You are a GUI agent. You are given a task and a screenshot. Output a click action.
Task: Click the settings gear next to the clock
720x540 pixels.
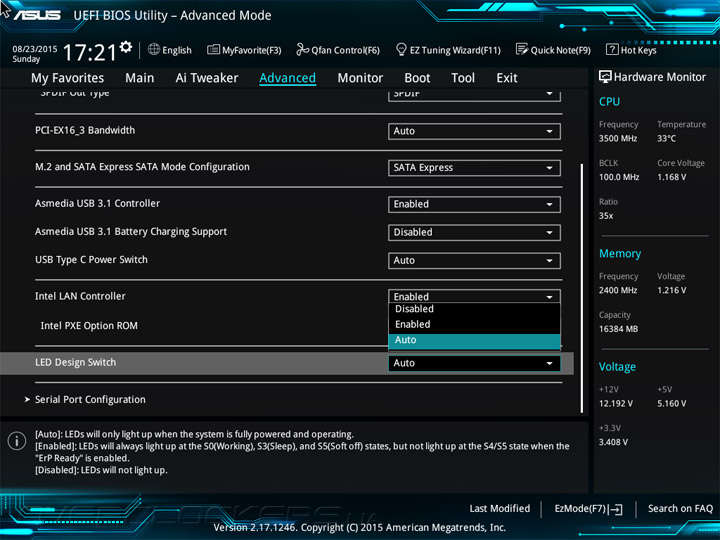pyautogui.click(x=125, y=46)
